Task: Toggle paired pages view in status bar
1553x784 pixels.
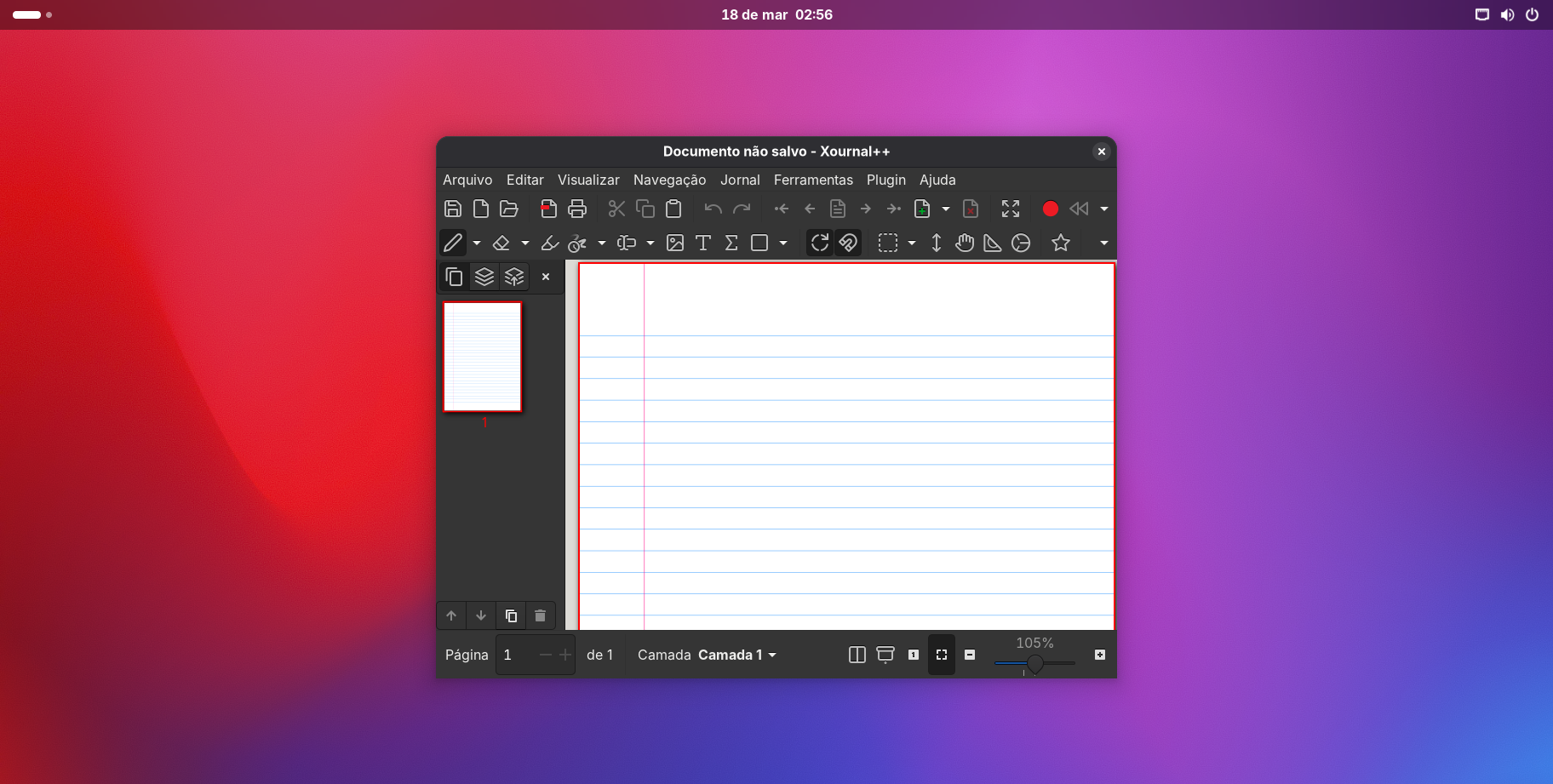Action: pyautogui.click(x=857, y=655)
